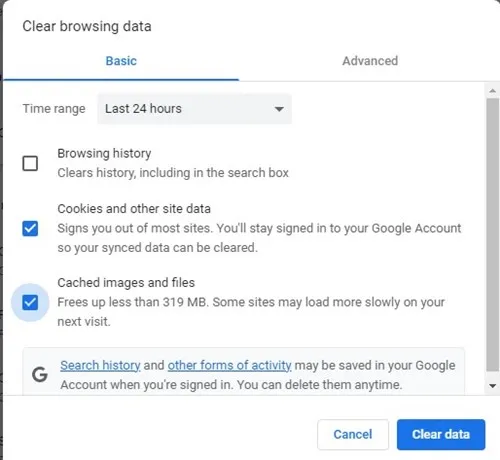This screenshot has width=500, height=460.
Task: Click the Cookies and other site data label
Action: [x=134, y=209]
